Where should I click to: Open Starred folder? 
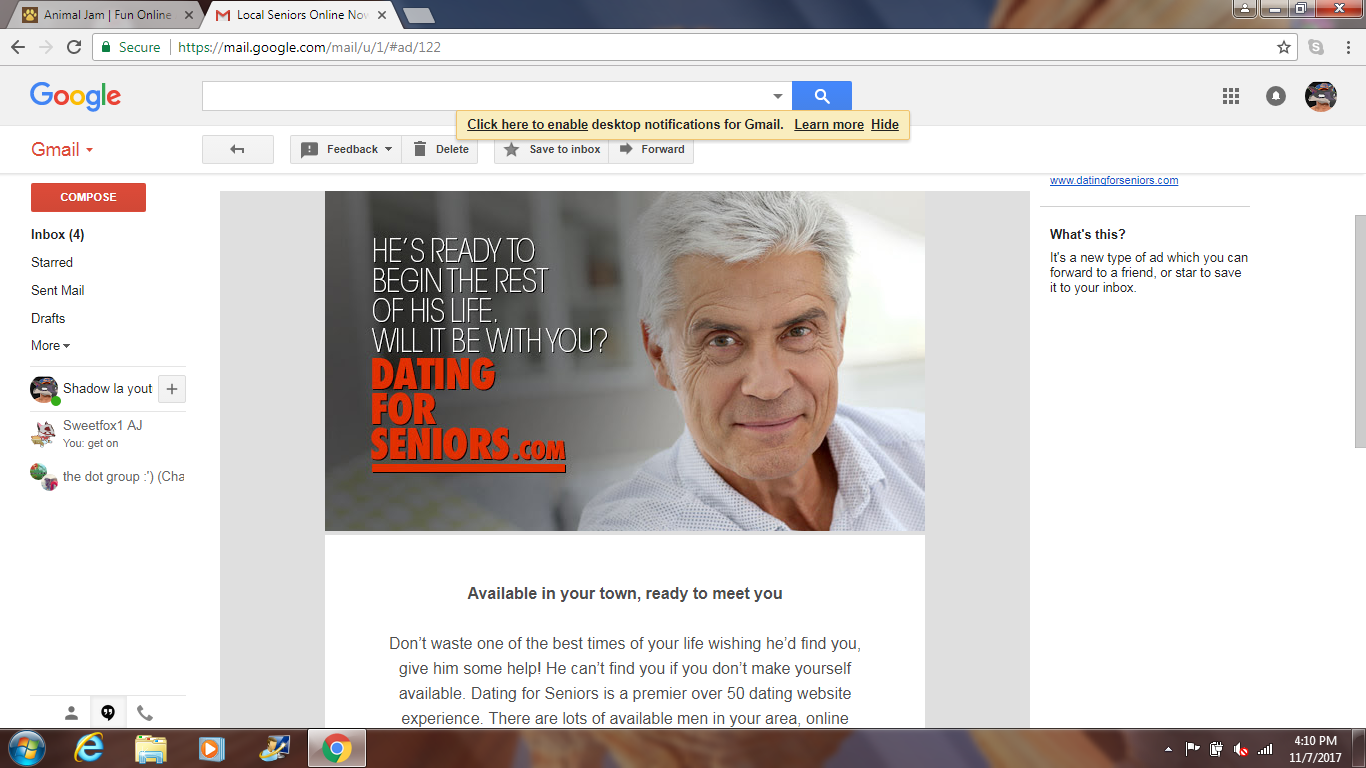coord(52,262)
